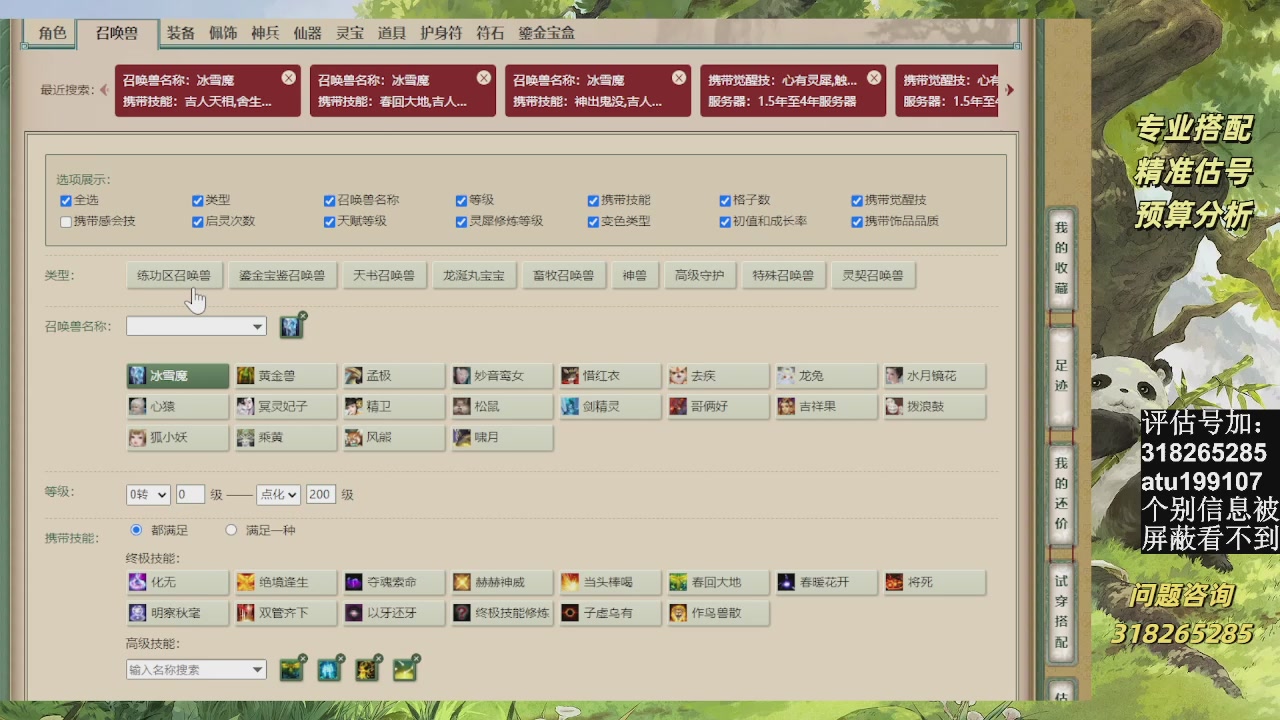
Task: Click the 鎏金宝鉴召唤兽 type button
Action: click(x=282, y=275)
